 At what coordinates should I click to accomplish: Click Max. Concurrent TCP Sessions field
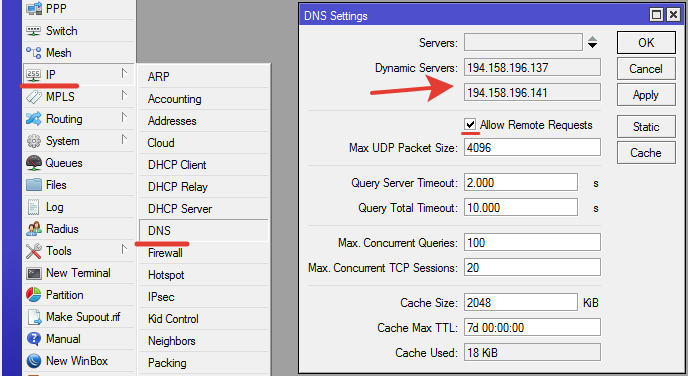(532, 267)
